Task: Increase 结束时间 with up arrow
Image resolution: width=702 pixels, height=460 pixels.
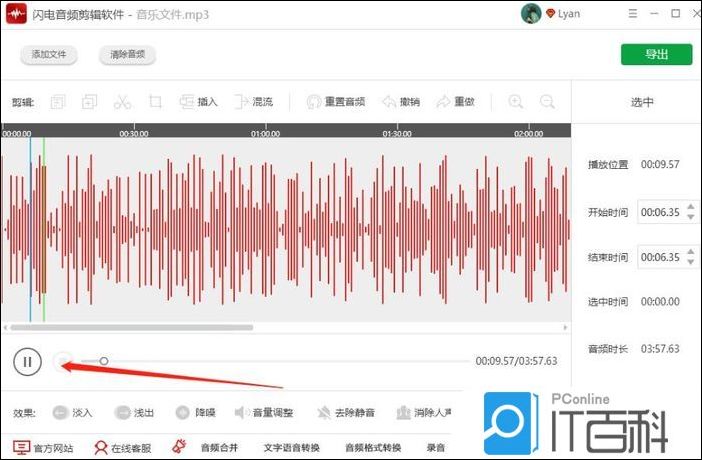Action: click(x=691, y=252)
